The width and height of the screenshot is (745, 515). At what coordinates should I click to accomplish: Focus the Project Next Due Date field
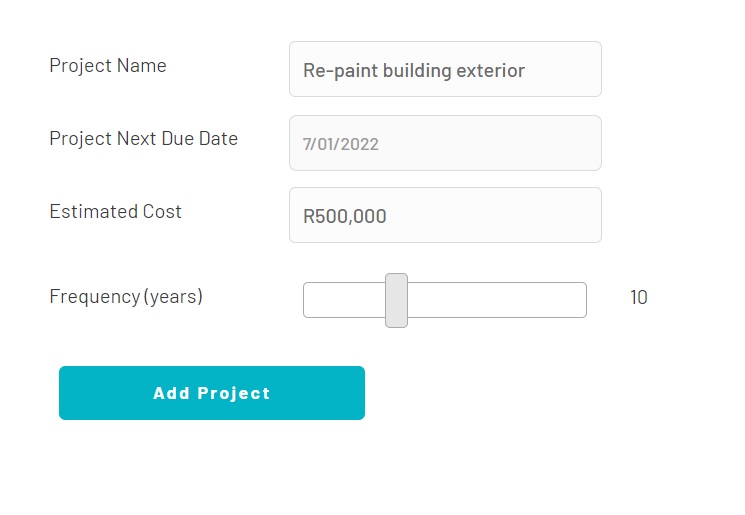click(445, 143)
